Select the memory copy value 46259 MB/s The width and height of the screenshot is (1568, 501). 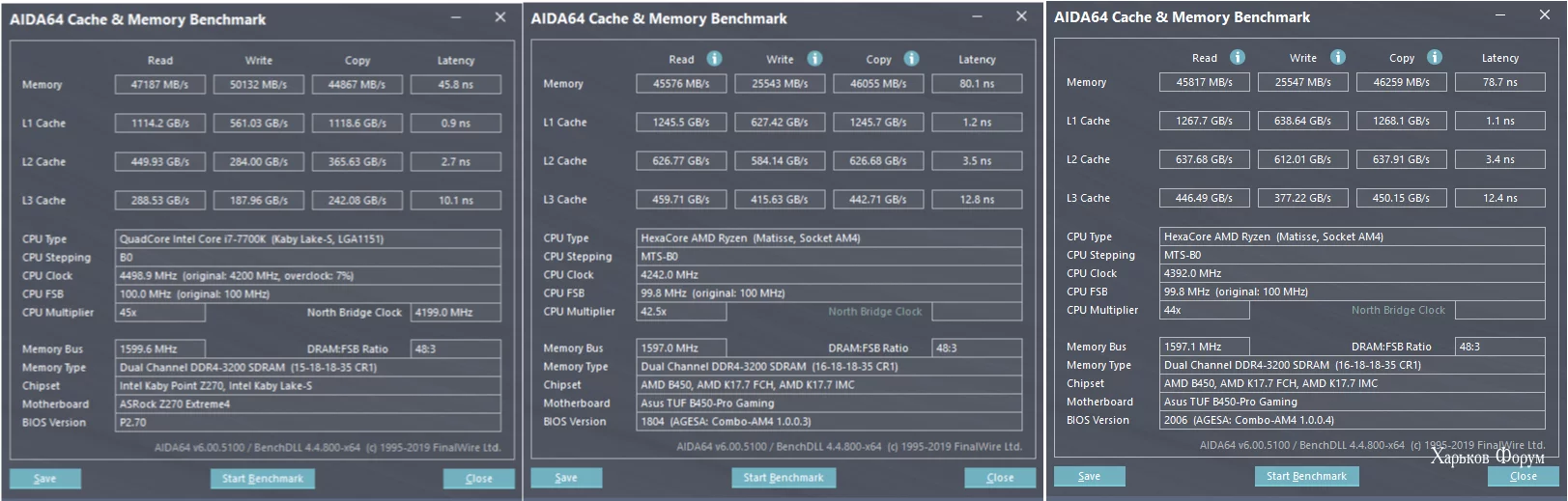tap(1402, 82)
